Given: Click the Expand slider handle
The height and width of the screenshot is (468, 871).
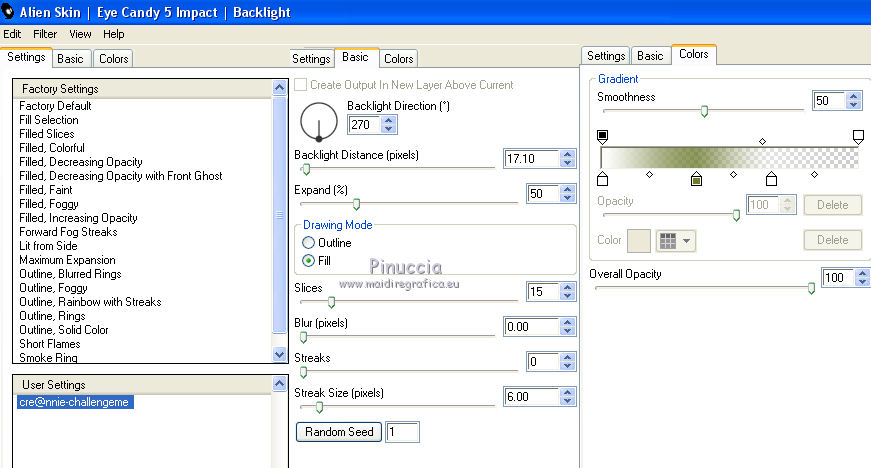Looking at the screenshot, I should [357, 204].
